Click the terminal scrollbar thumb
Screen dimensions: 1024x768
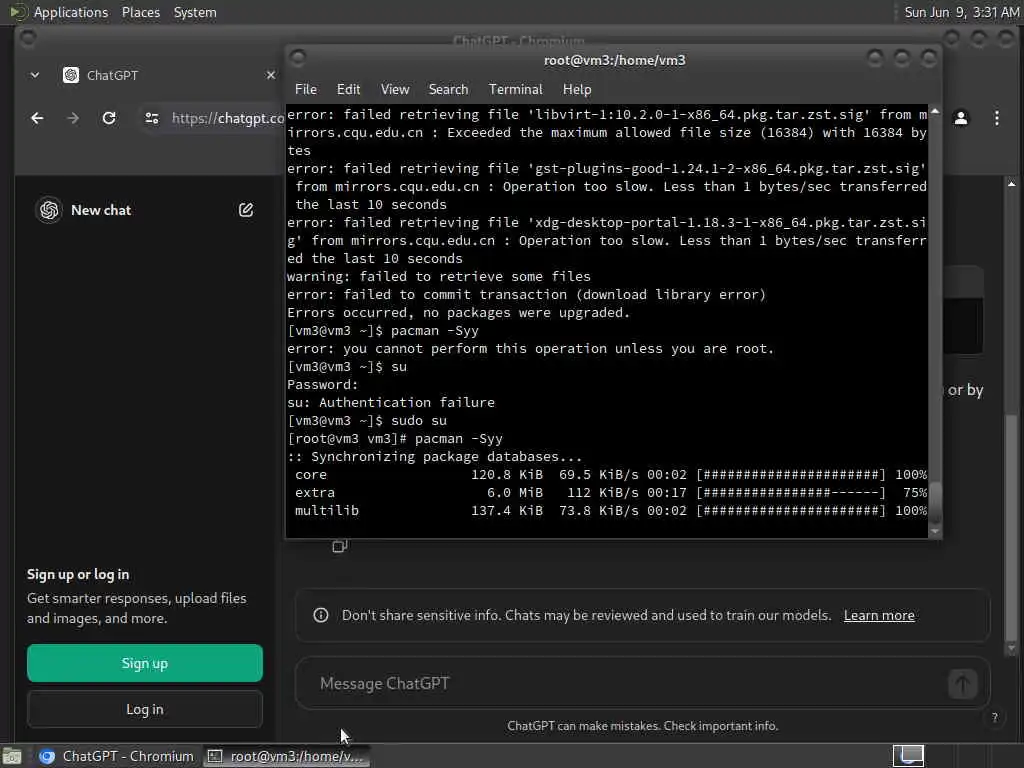point(935,501)
